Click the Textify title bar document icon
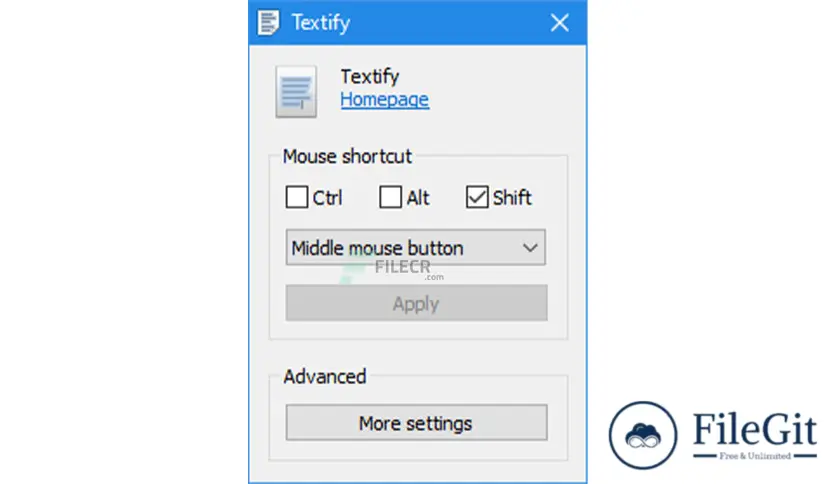 (x=268, y=23)
